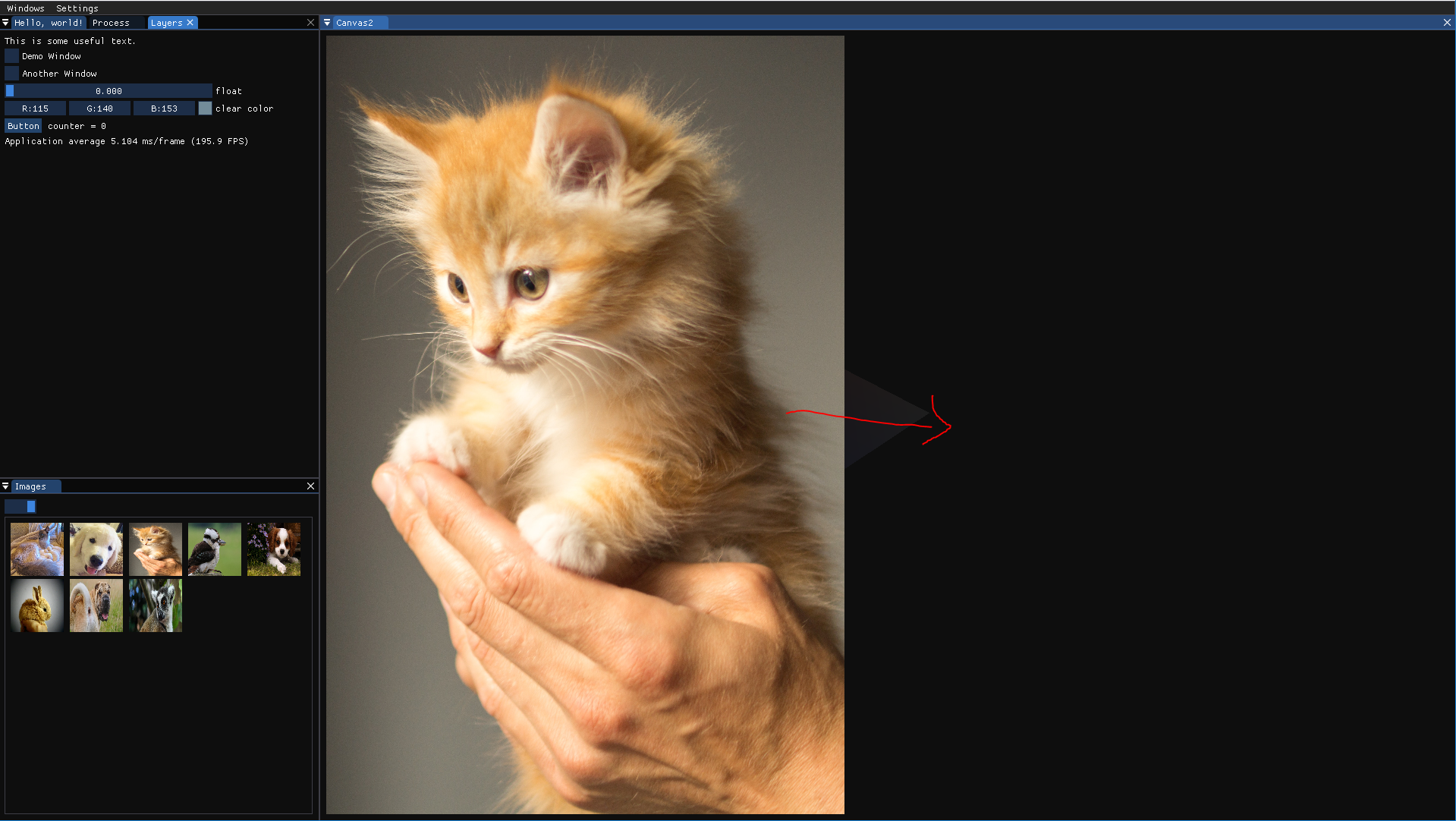The image size is (1456, 821).
Task: Enable the Another Window checkbox
Action: click(11, 74)
